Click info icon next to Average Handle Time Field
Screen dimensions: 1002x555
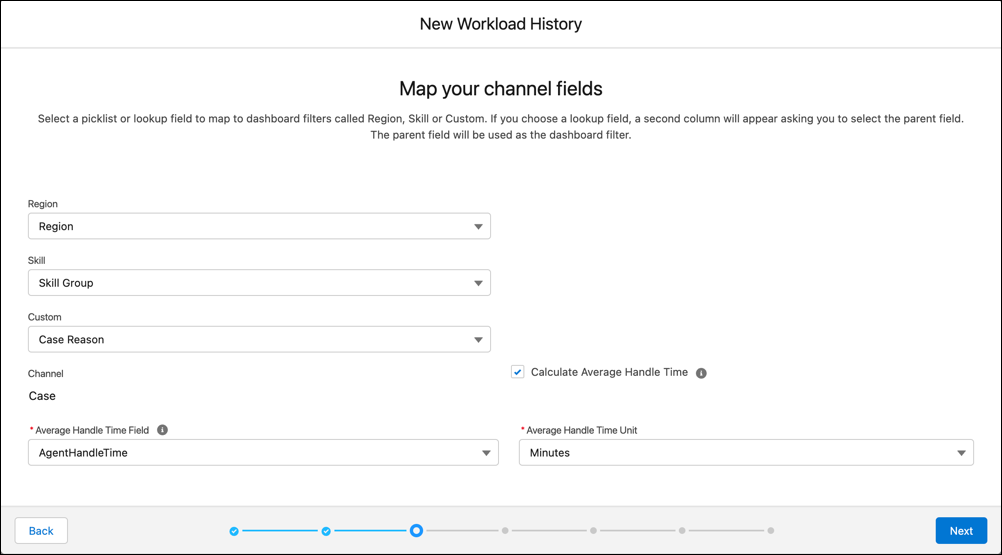(162, 430)
